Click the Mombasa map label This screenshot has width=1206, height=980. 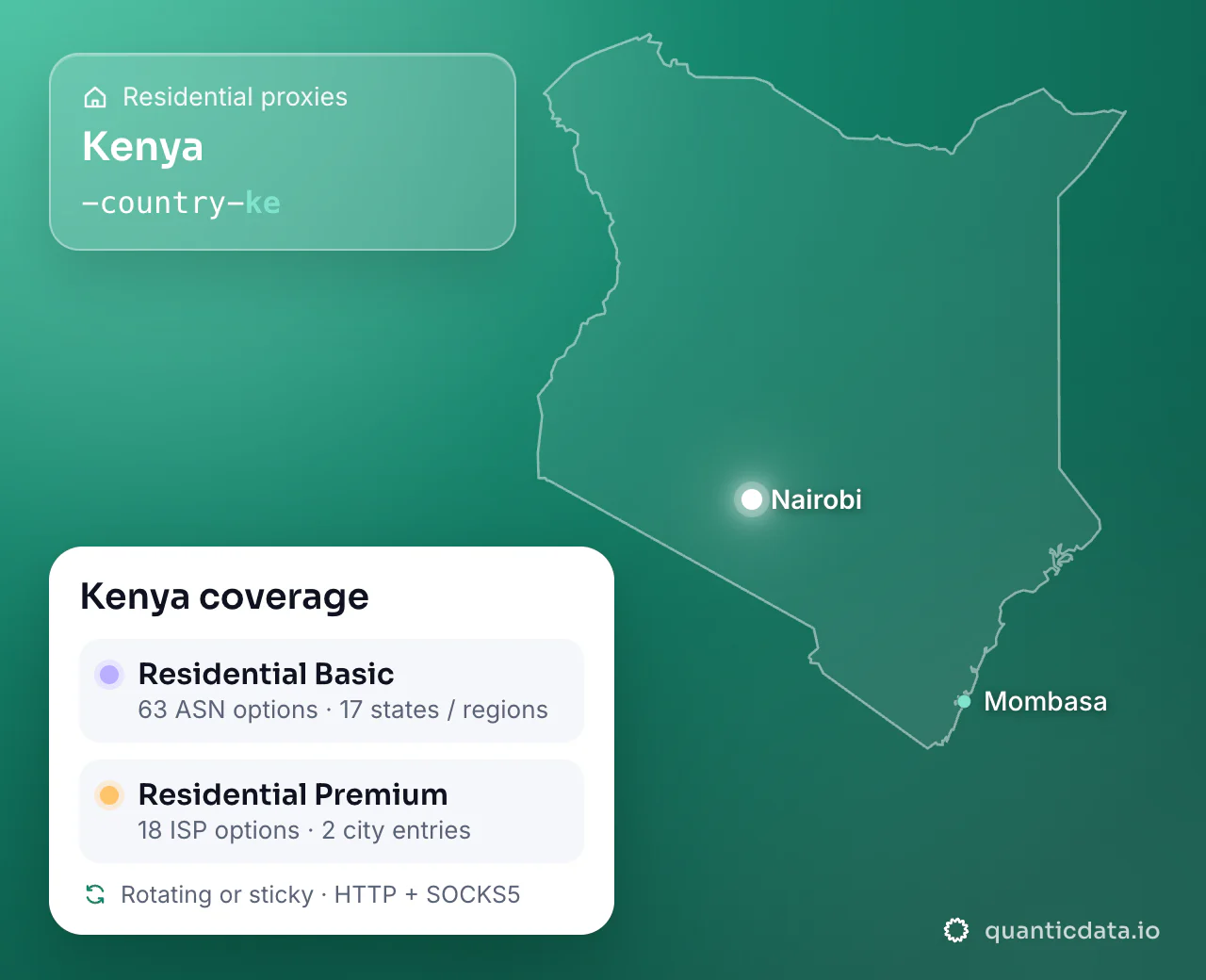coord(1045,701)
